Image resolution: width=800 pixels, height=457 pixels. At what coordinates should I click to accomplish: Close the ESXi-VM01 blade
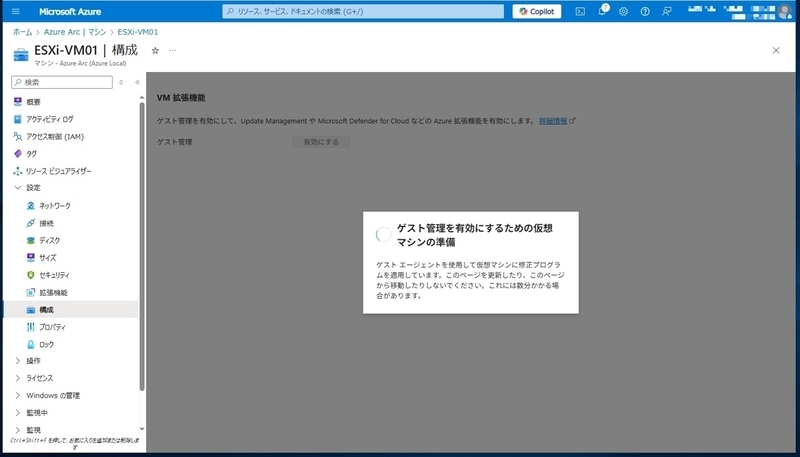point(776,50)
